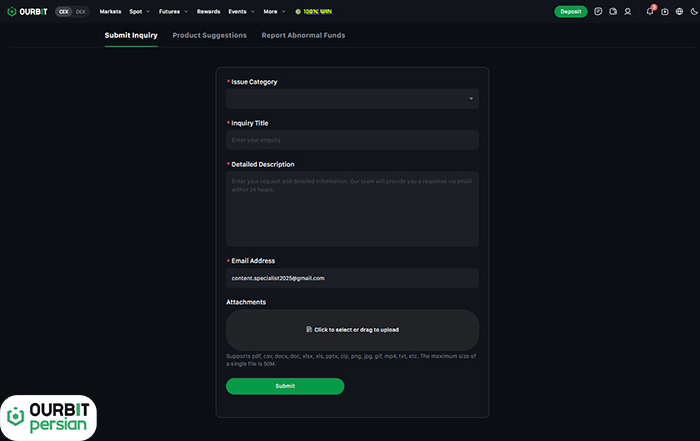Switch to Product Suggestions tab
The width and height of the screenshot is (700, 441).
[x=209, y=35]
